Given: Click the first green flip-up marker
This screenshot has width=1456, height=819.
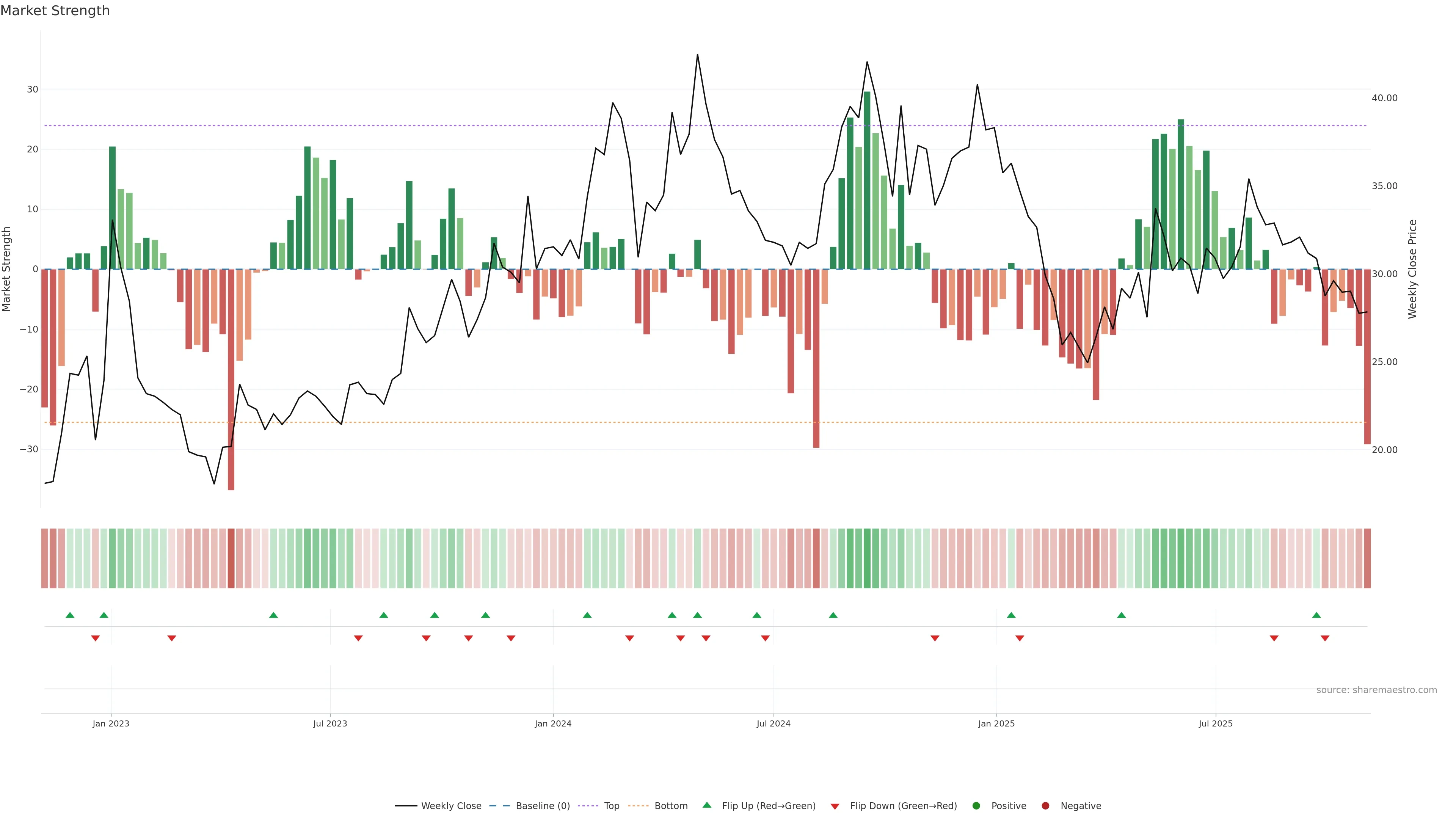Looking at the screenshot, I should [70, 615].
